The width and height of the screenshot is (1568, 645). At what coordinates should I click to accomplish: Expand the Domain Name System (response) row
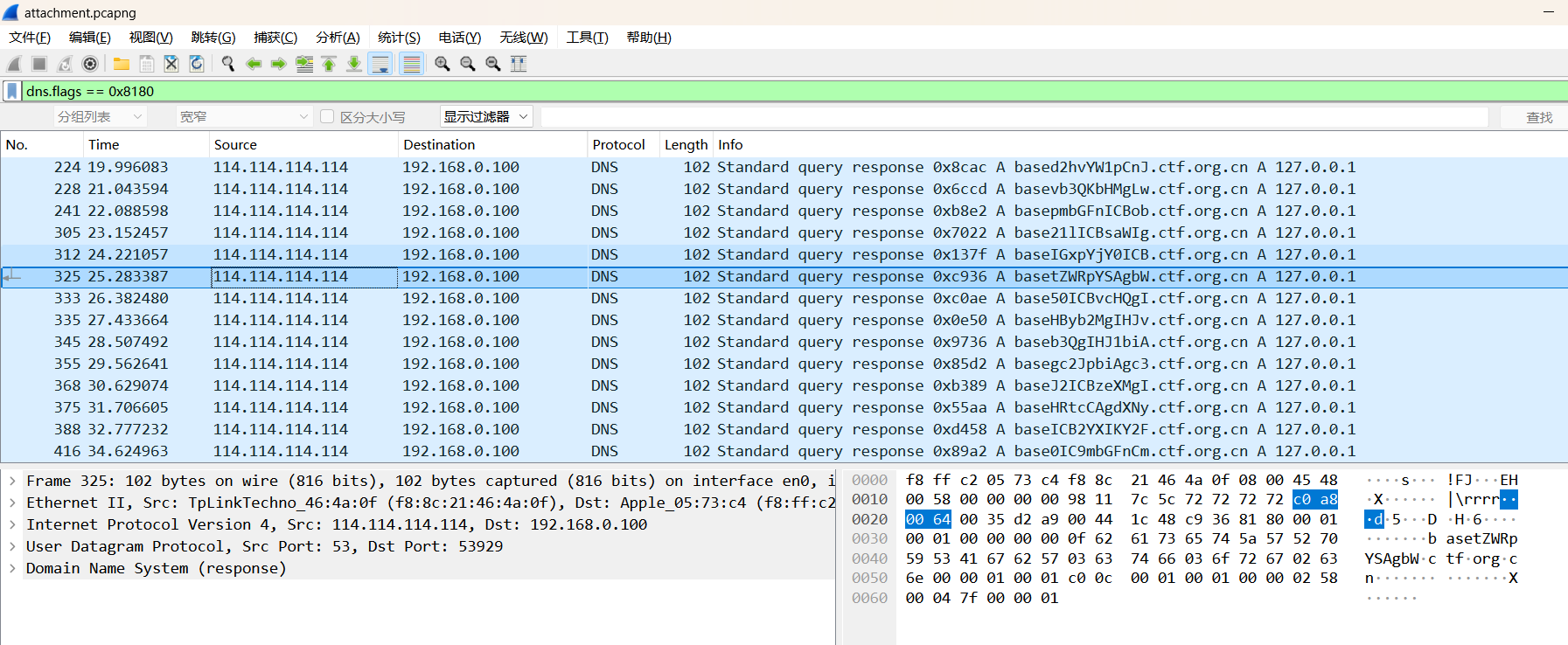pos(12,568)
